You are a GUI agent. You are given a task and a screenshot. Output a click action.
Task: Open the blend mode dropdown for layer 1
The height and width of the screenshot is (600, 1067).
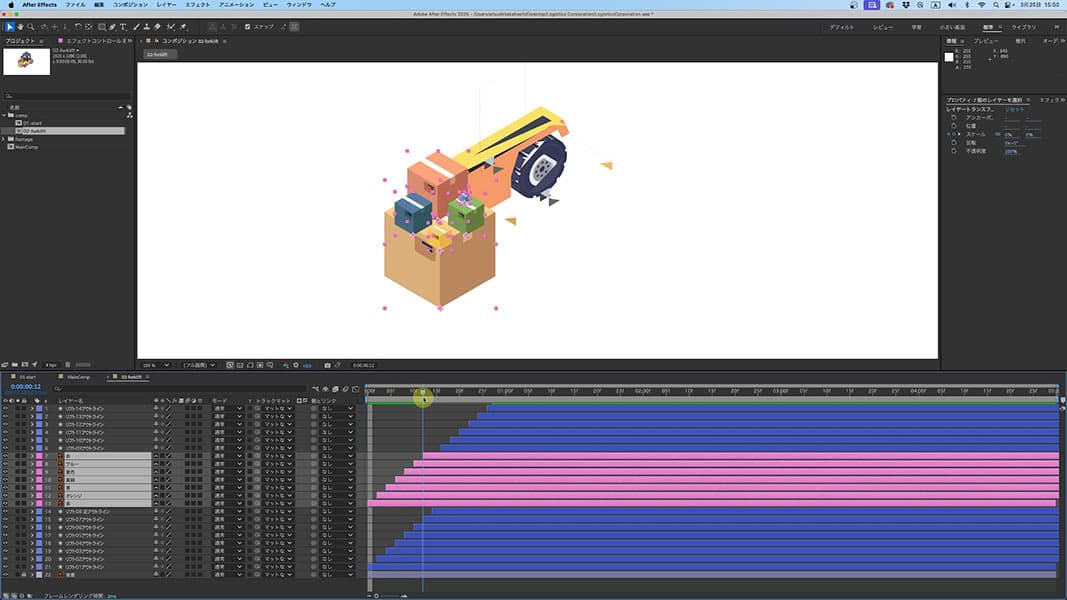227,409
